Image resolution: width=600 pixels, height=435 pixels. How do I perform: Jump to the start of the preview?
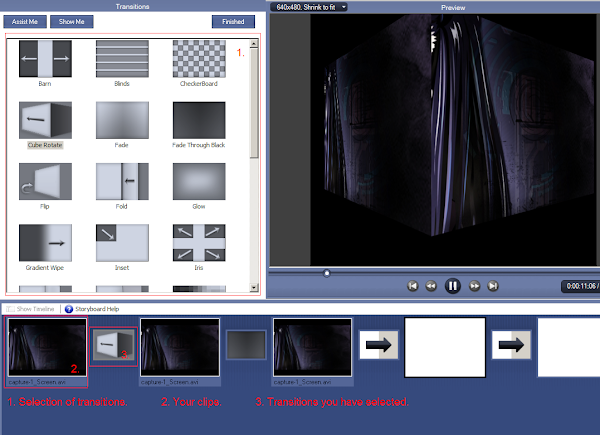[412, 286]
